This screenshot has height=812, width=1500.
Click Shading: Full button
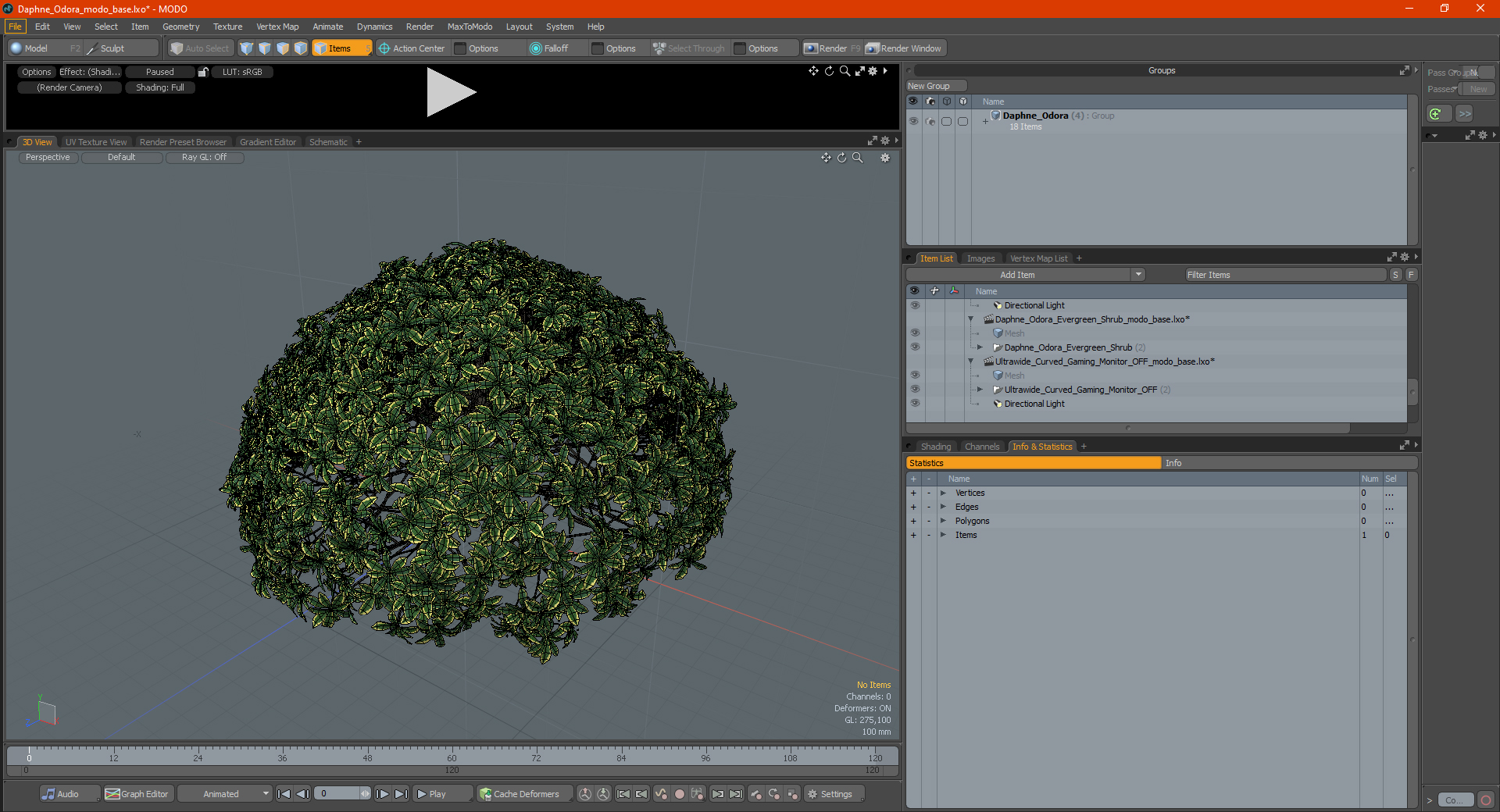pos(160,87)
